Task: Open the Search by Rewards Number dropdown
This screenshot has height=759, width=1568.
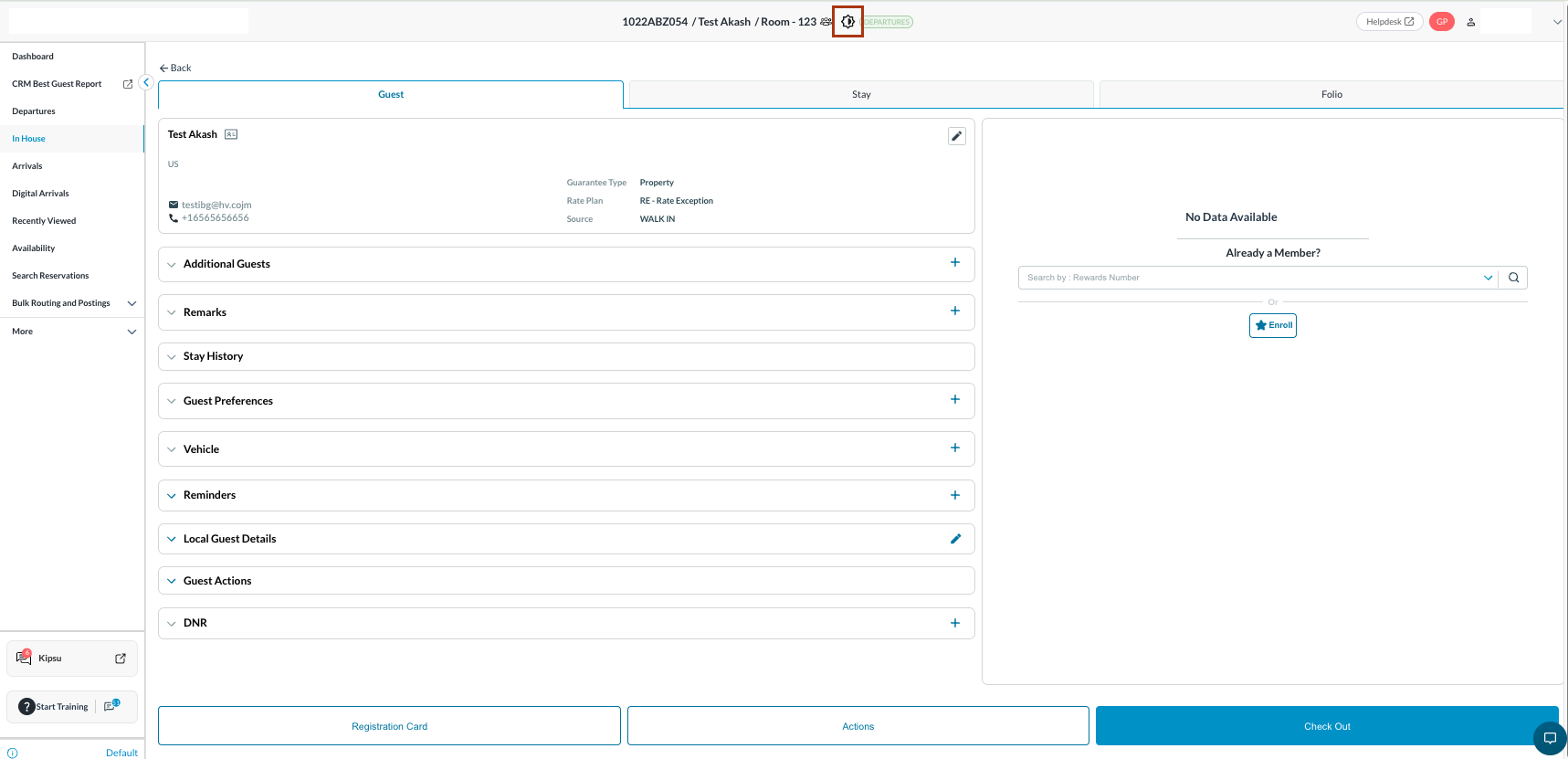Action: [x=1488, y=278]
